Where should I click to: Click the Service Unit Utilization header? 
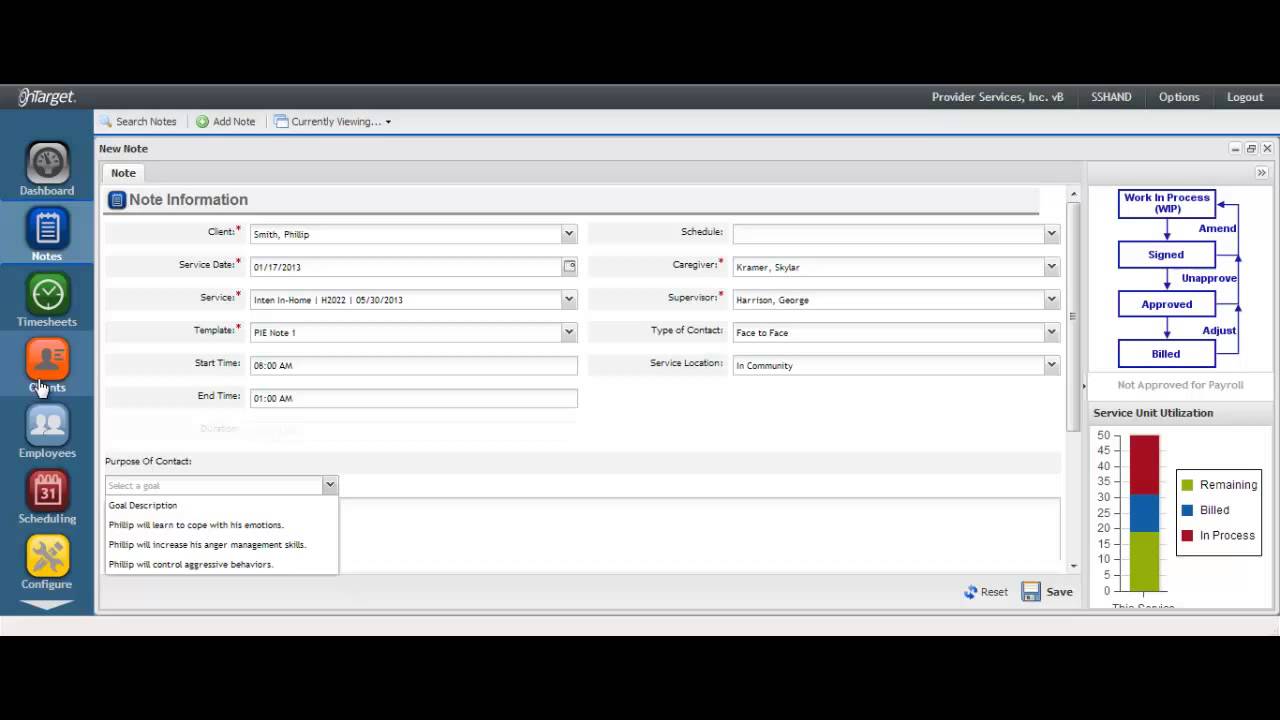pyautogui.click(x=1153, y=413)
